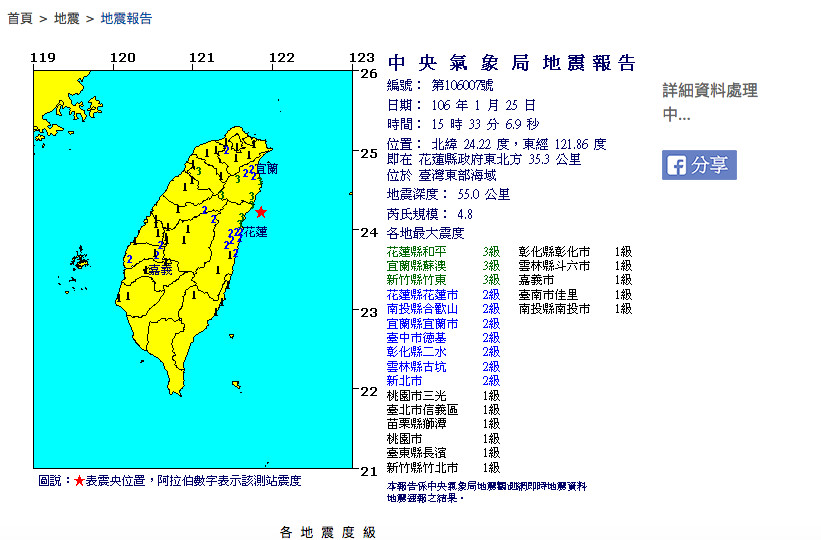
Task: Click the 詳細資料處理中 status text
Action: point(709,103)
